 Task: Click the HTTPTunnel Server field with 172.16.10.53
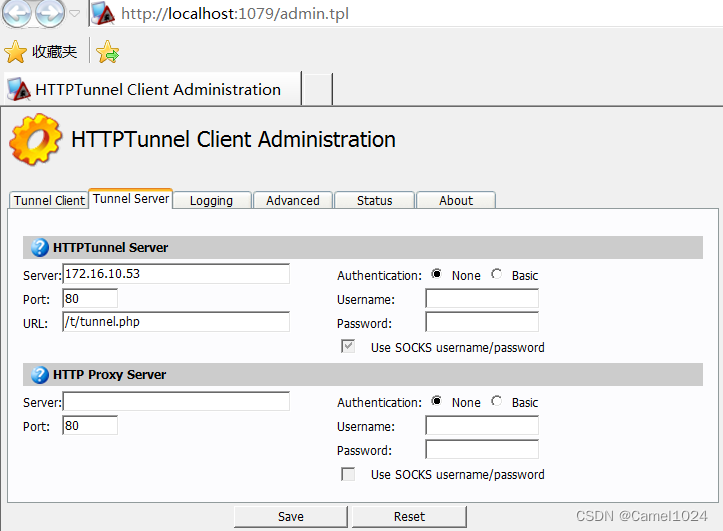coord(176,274)
